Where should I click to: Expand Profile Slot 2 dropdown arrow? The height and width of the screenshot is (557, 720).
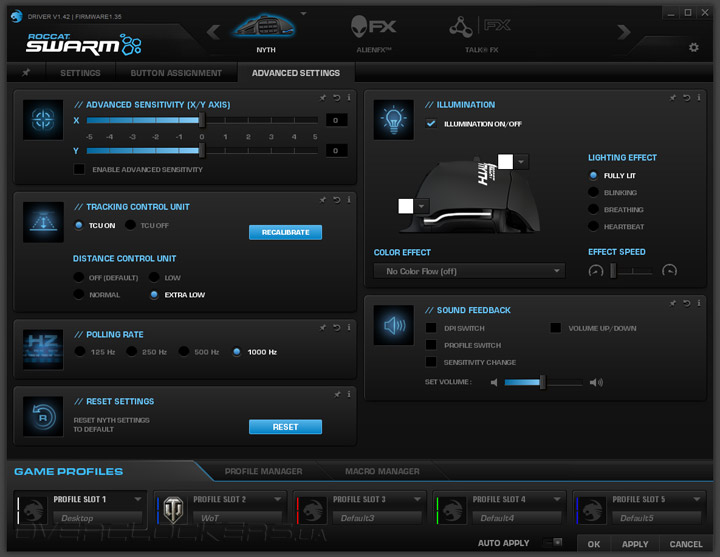[277, 499]
